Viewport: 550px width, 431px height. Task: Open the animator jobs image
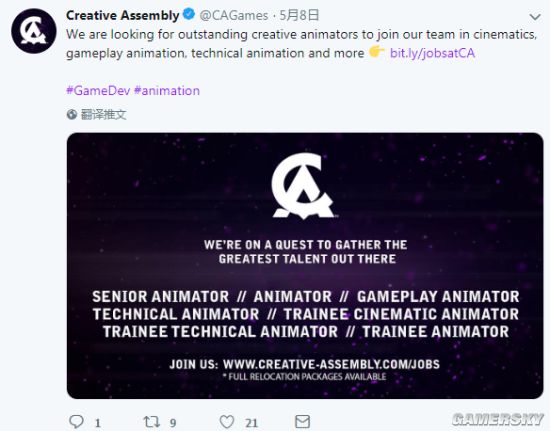tap(305, 265)
